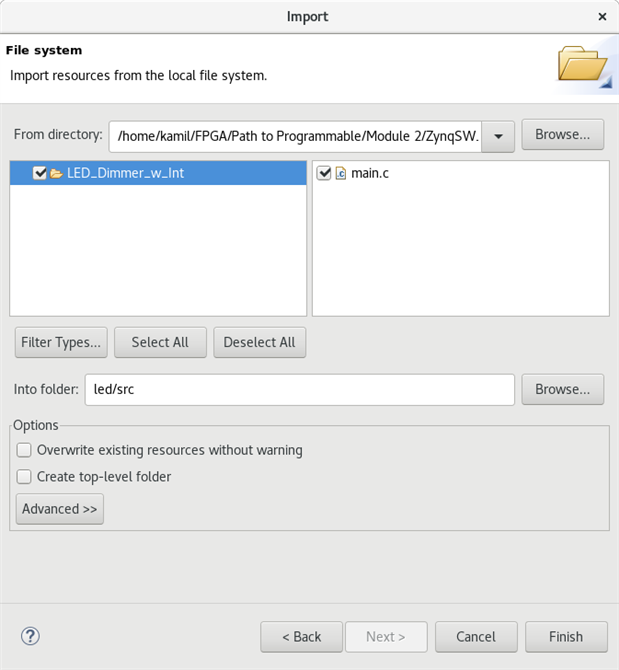Click the From directory path field
Viewport: 619px width, 670px height.
(x=298, y=135)
